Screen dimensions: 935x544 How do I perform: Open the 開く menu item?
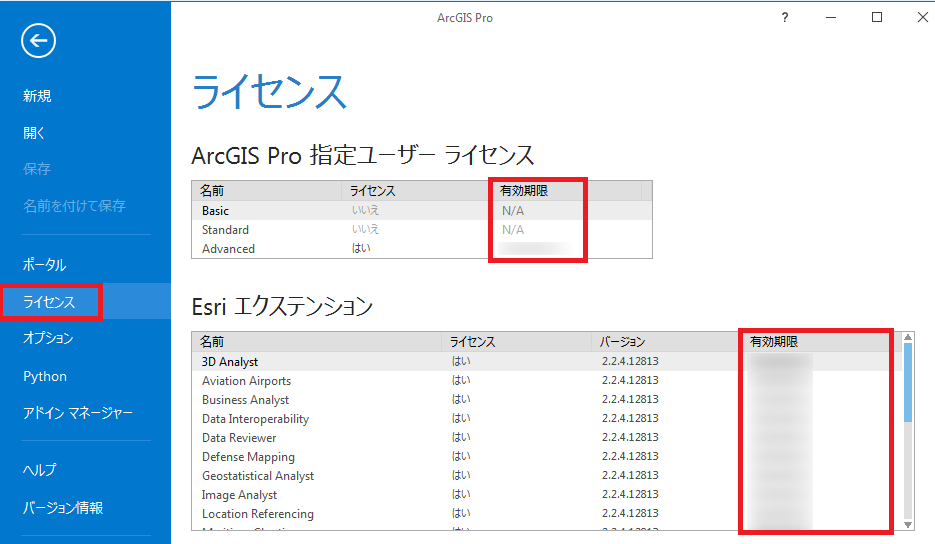point(34,133)
